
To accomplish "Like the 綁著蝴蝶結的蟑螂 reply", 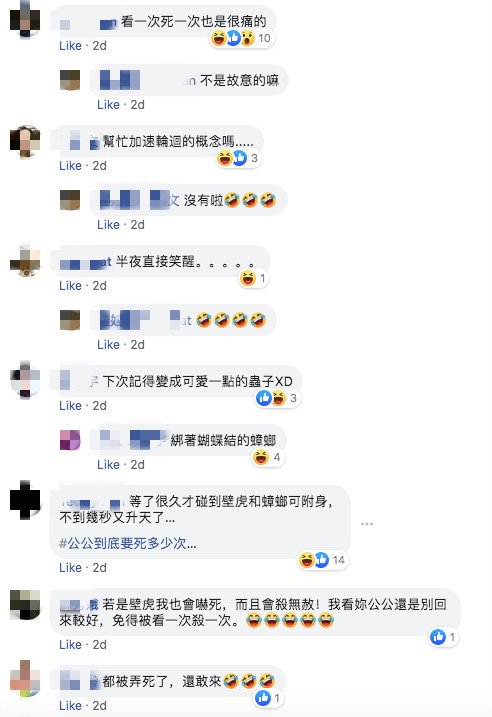I will click(108, 465).
